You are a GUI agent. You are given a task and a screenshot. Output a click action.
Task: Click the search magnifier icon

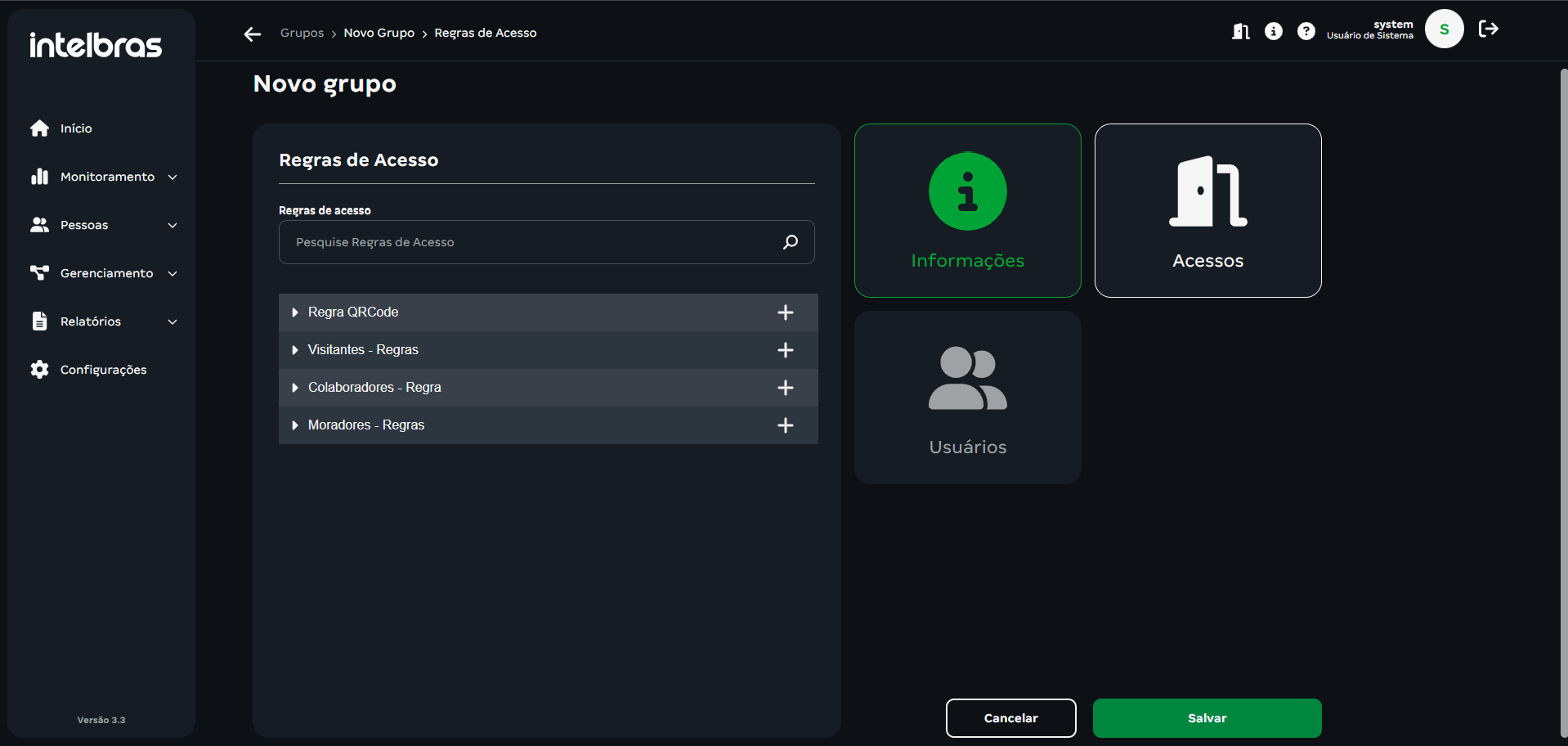tap(790, 242)
